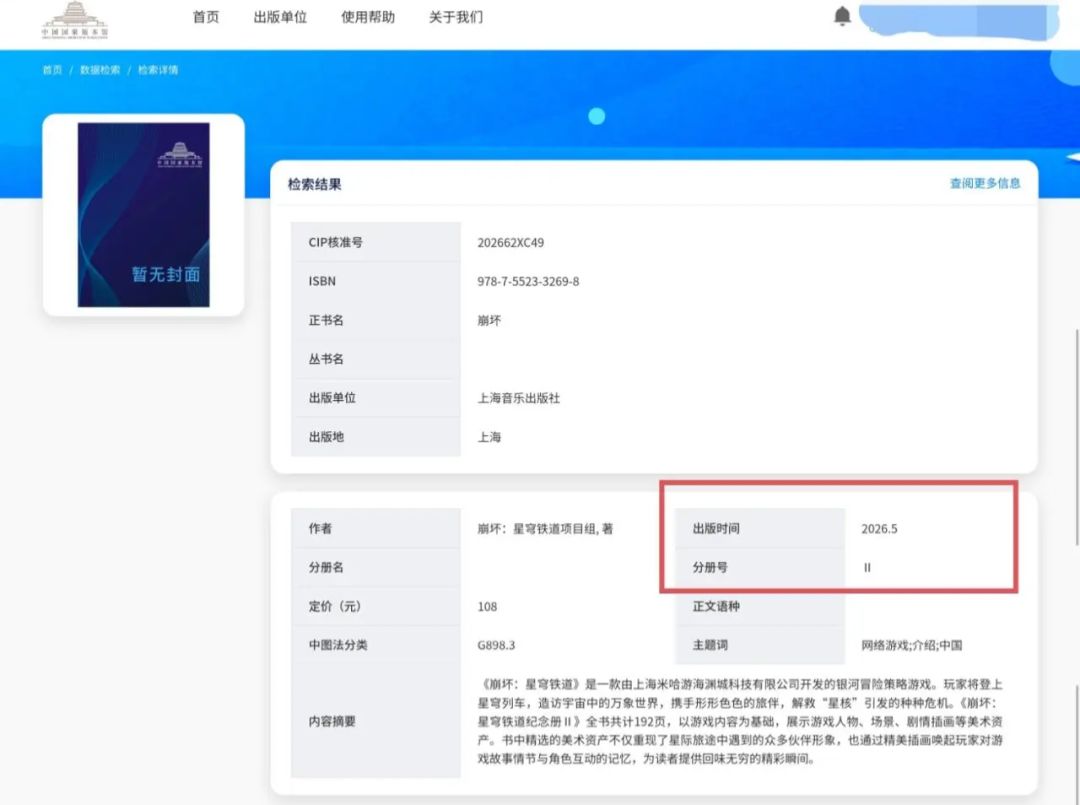Click the 数据检索 breadcrumb link
Screen dimensions: 1080x805
point(100,70)
